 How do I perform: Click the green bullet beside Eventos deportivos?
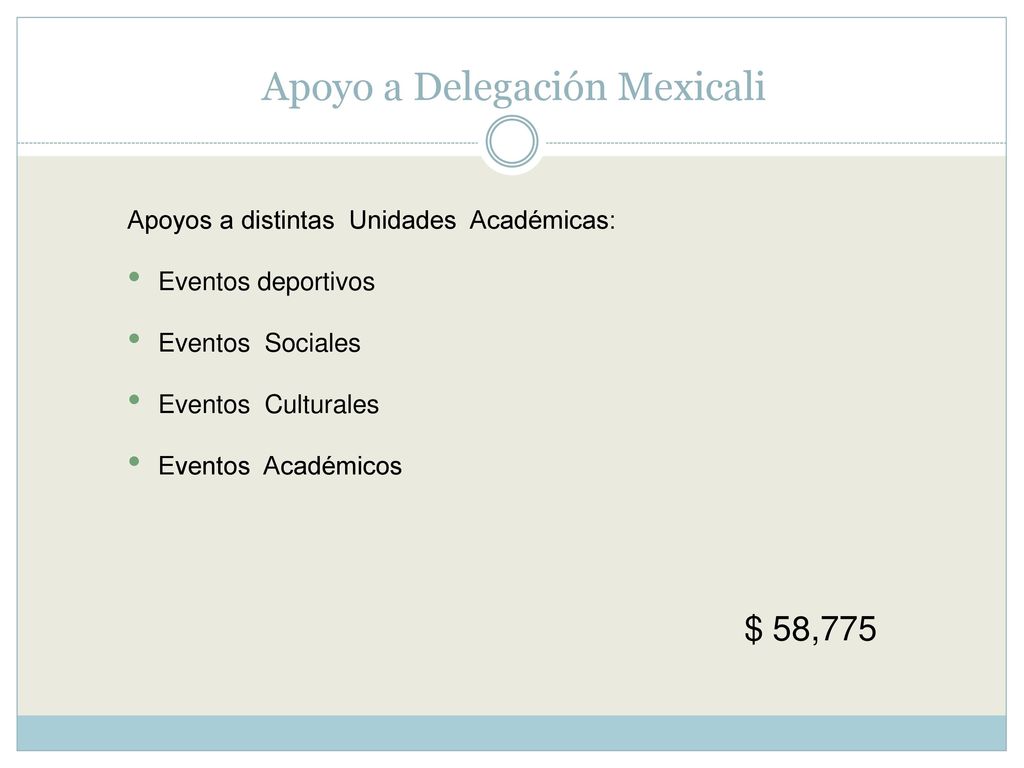135,277
